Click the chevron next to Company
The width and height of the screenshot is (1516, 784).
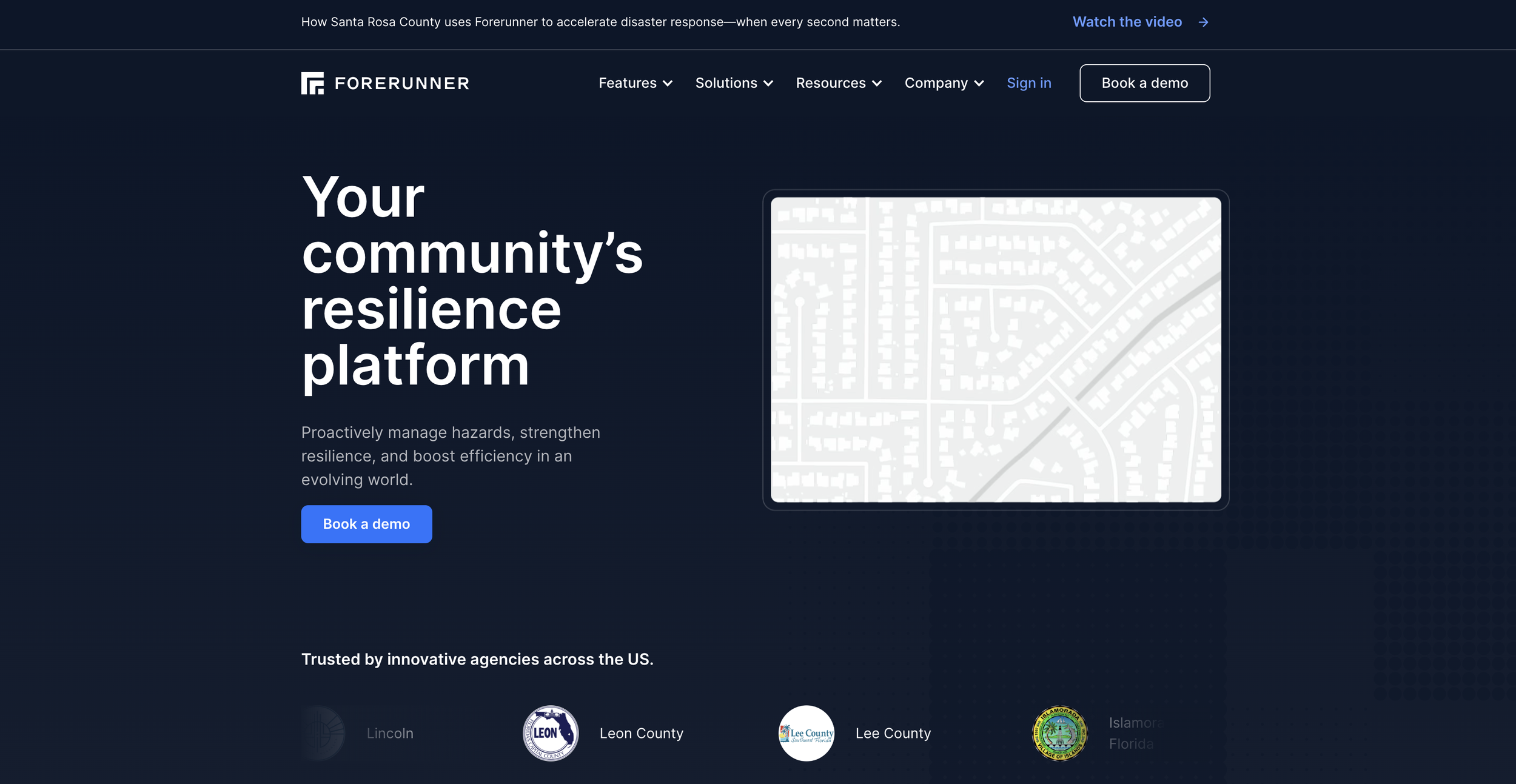(x=979, y=84)
